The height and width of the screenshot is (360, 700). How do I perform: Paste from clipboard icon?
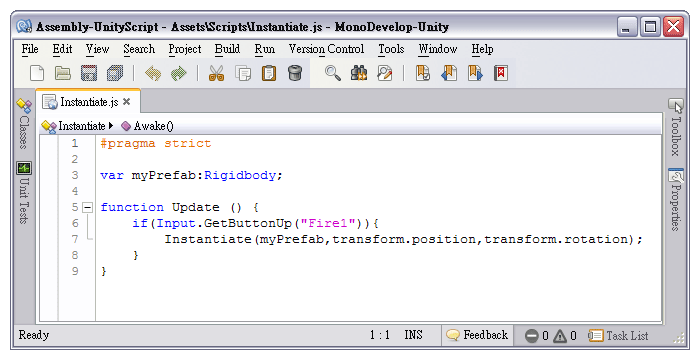(x=269, y=73)
